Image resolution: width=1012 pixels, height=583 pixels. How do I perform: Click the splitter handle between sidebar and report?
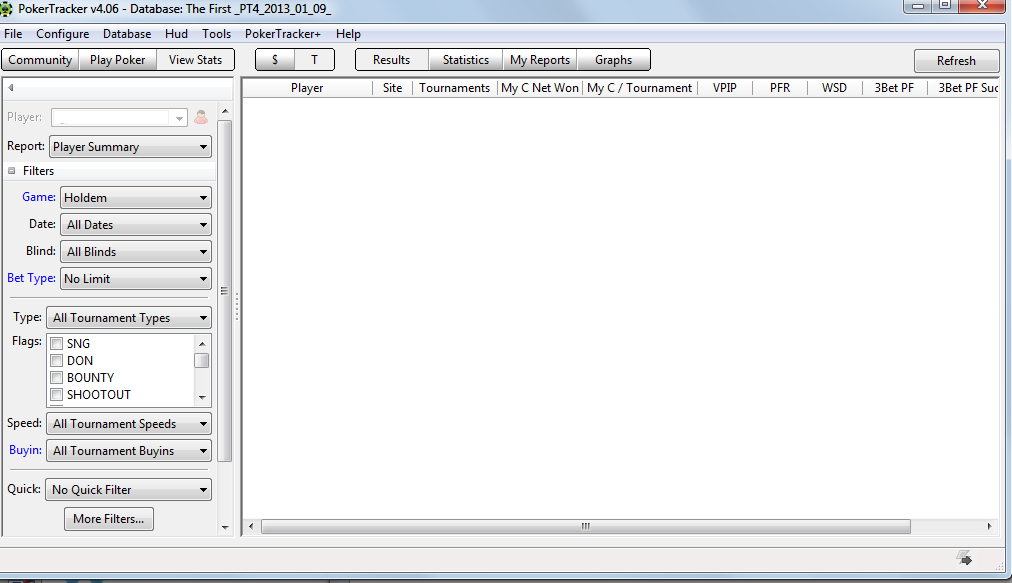[x=237, y=307]
